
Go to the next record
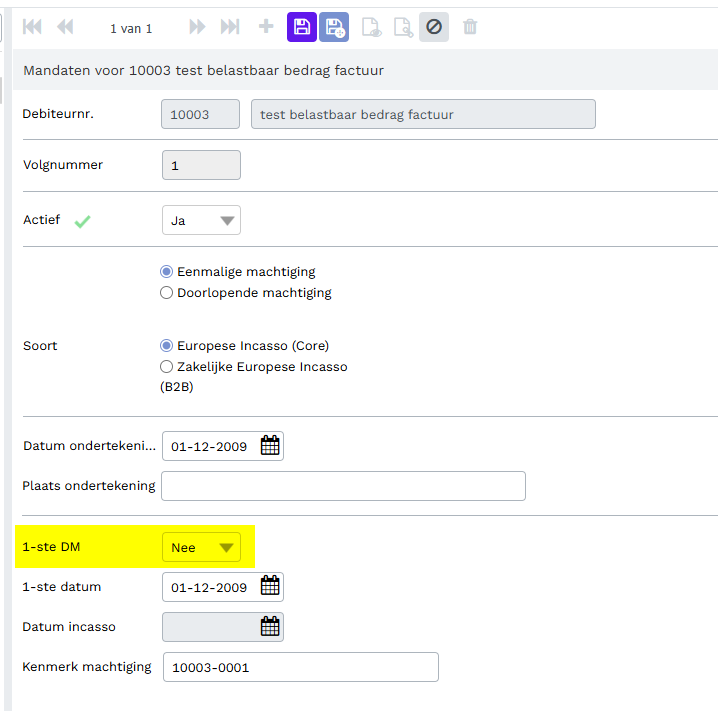197,27
